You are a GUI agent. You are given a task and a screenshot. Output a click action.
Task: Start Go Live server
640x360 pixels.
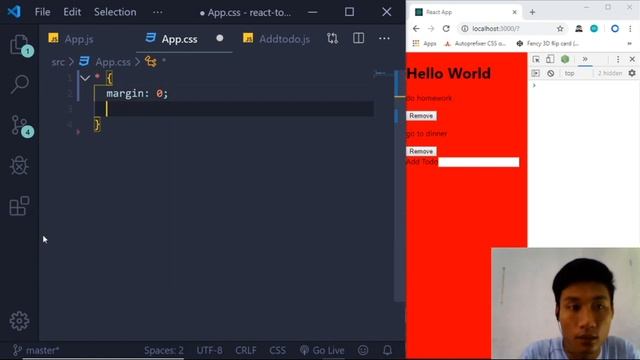tap(322, 350)
